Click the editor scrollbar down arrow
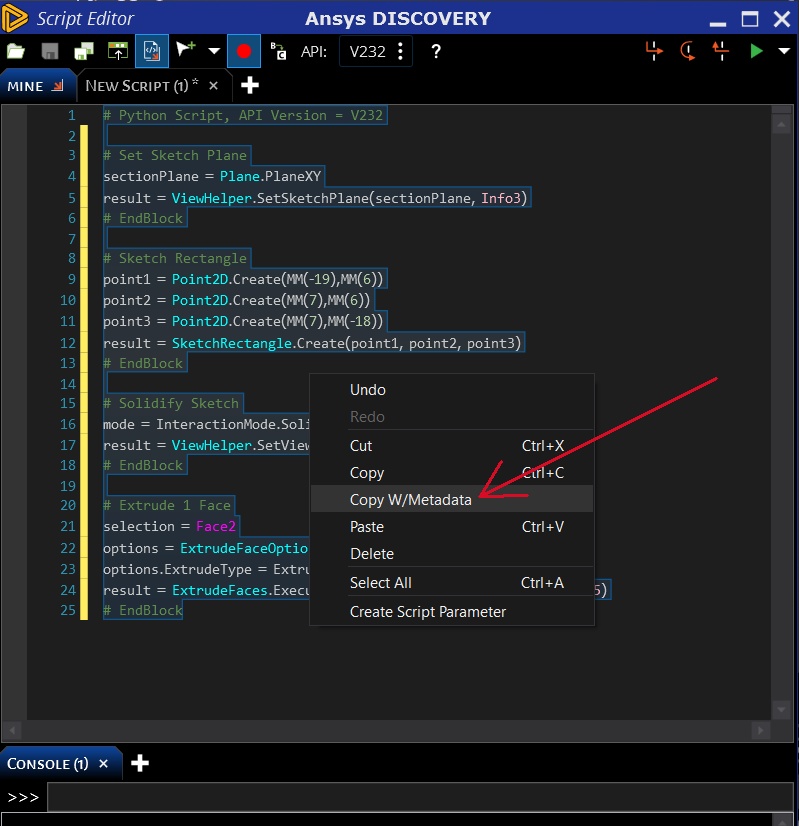This screenshot has width=799, height=826. coord(783,710)
